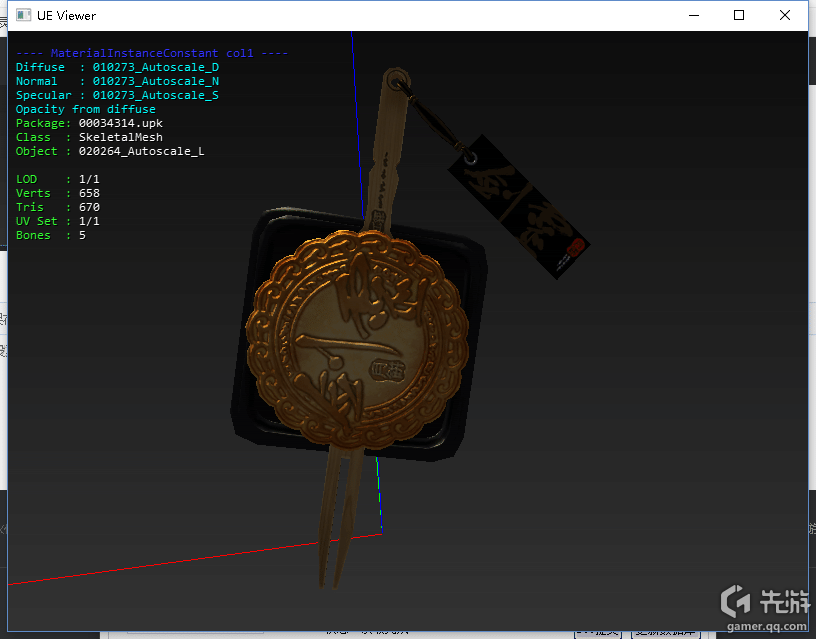The image size is (816, 639).
Task: Click the 'LOD' label
Action: point(26,180)
